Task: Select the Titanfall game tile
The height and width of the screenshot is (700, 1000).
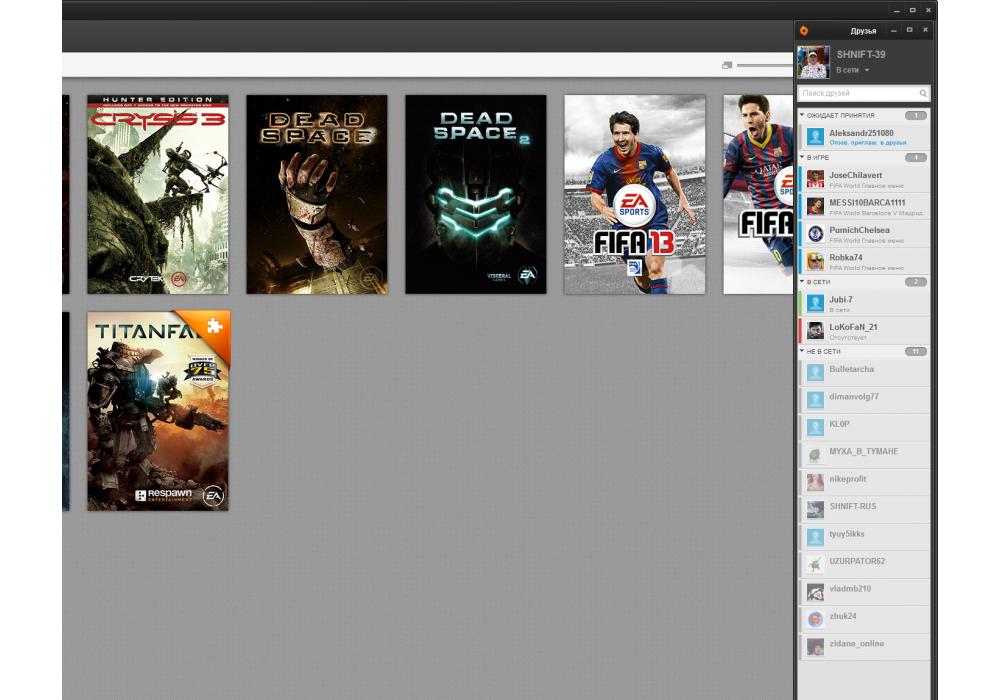Action: pyautogui.click(x=157, y=411)
